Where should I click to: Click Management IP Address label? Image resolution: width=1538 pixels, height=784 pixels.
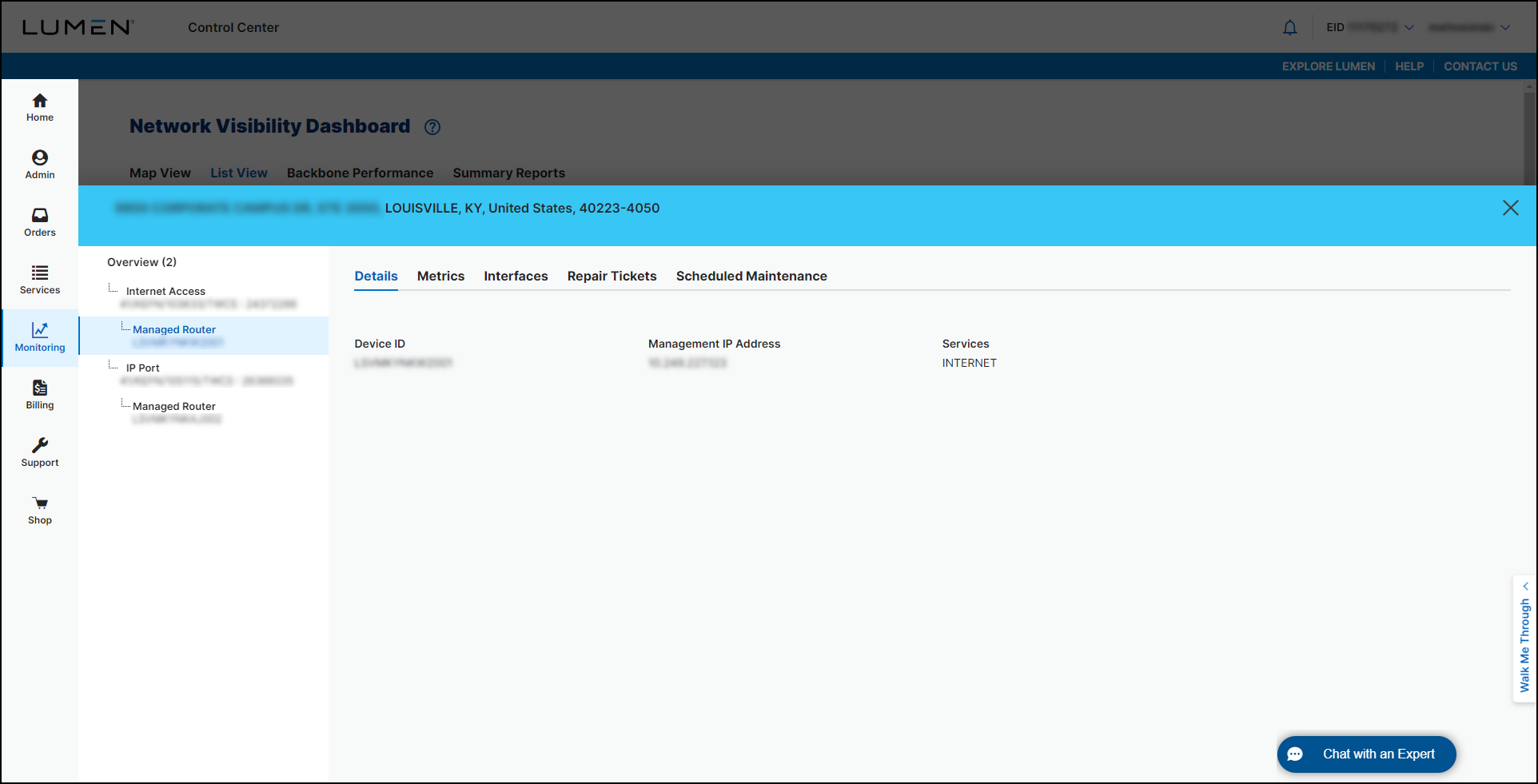(x=715, y=344)
